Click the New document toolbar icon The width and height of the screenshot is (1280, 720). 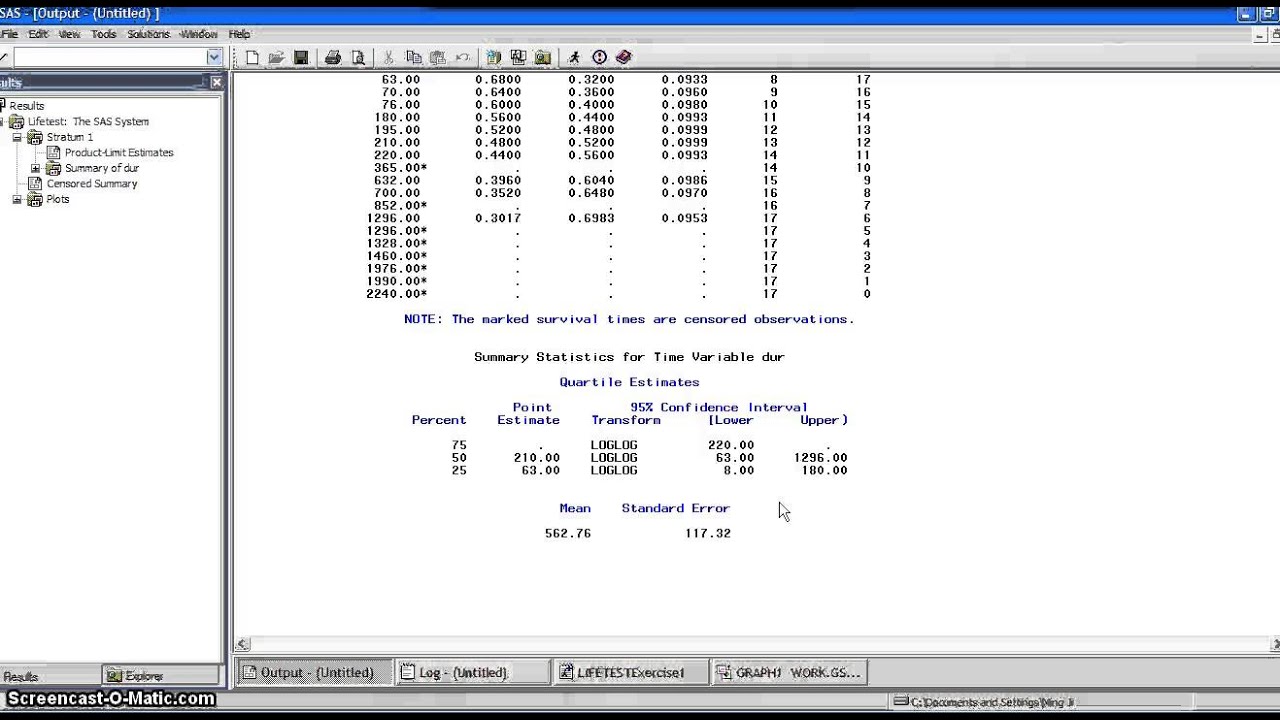tap(252, 58)
